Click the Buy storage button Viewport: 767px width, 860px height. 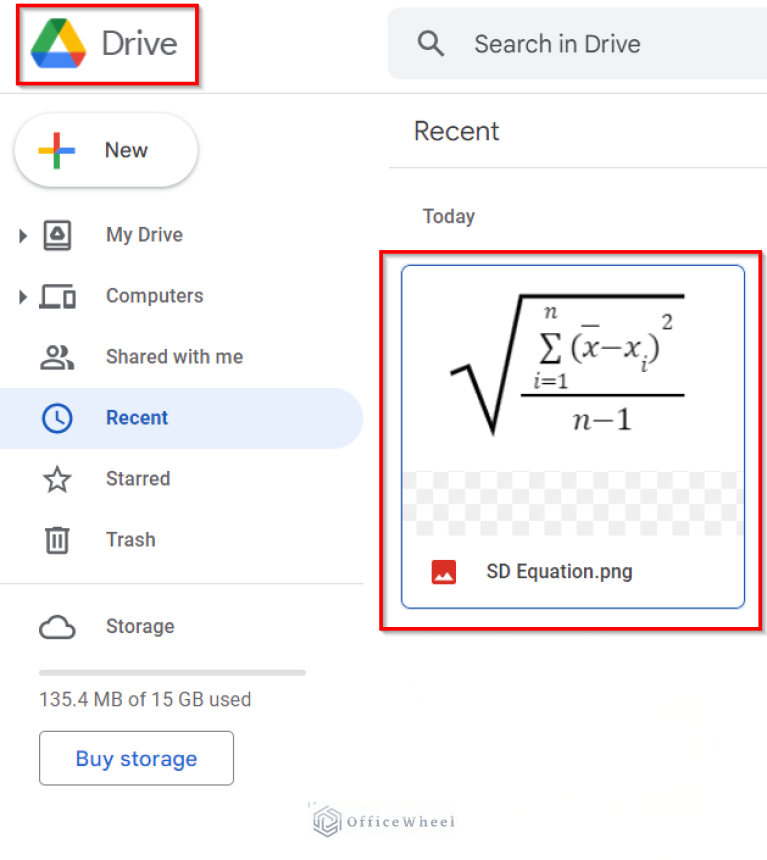136,758
